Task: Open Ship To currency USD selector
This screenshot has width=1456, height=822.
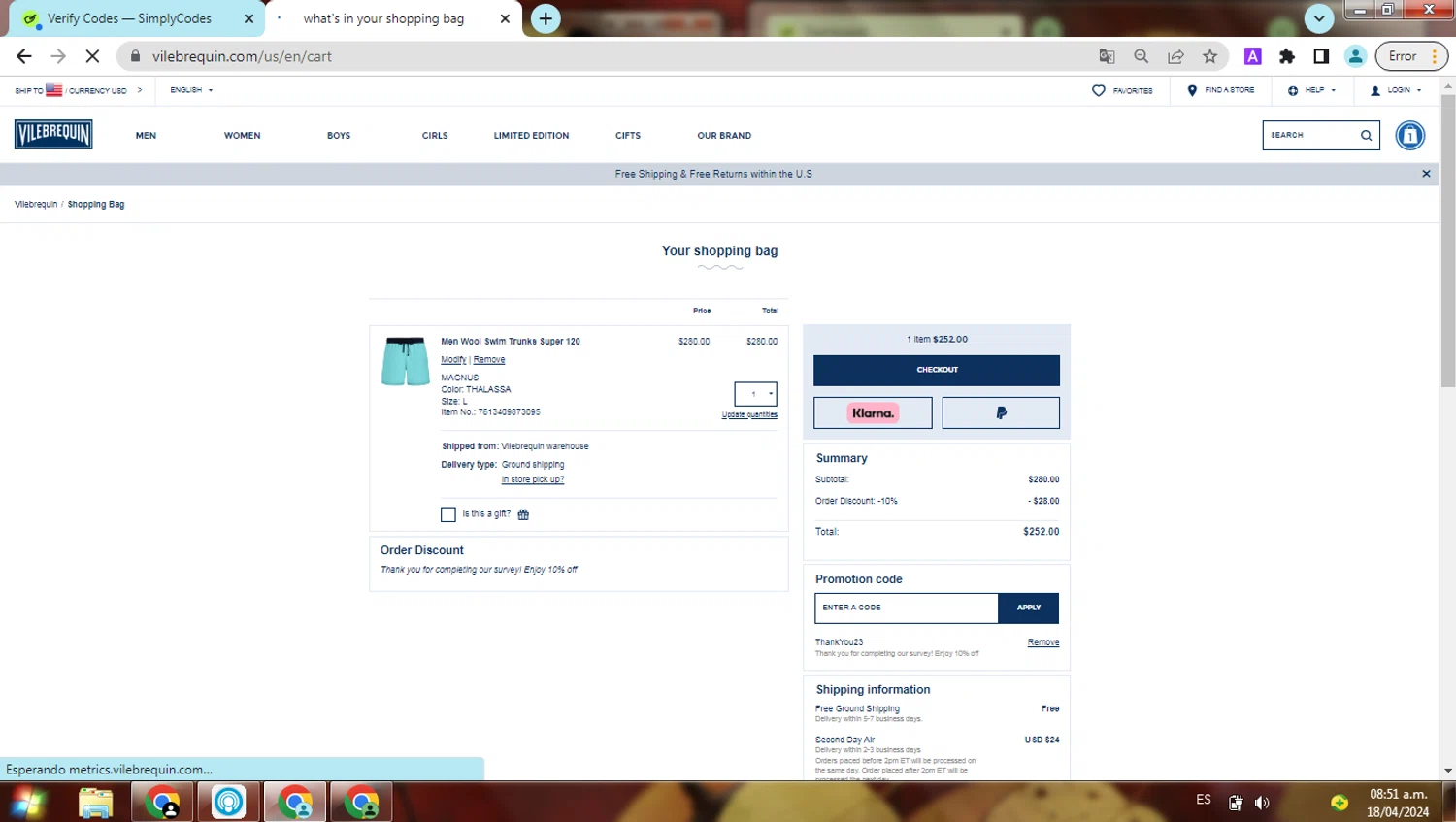Action: pos(78,90)
